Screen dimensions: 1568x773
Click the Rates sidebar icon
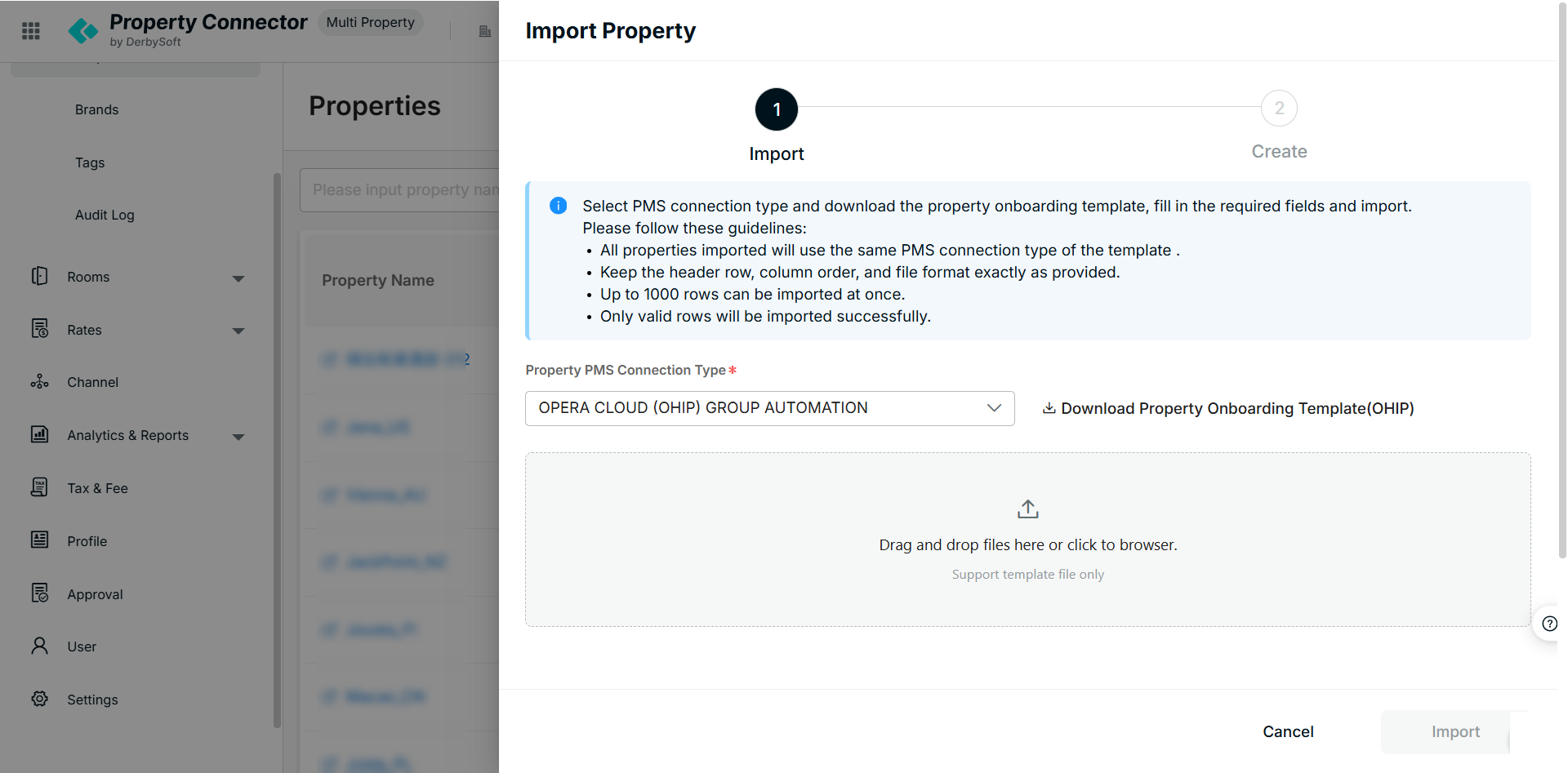[39, 329]
